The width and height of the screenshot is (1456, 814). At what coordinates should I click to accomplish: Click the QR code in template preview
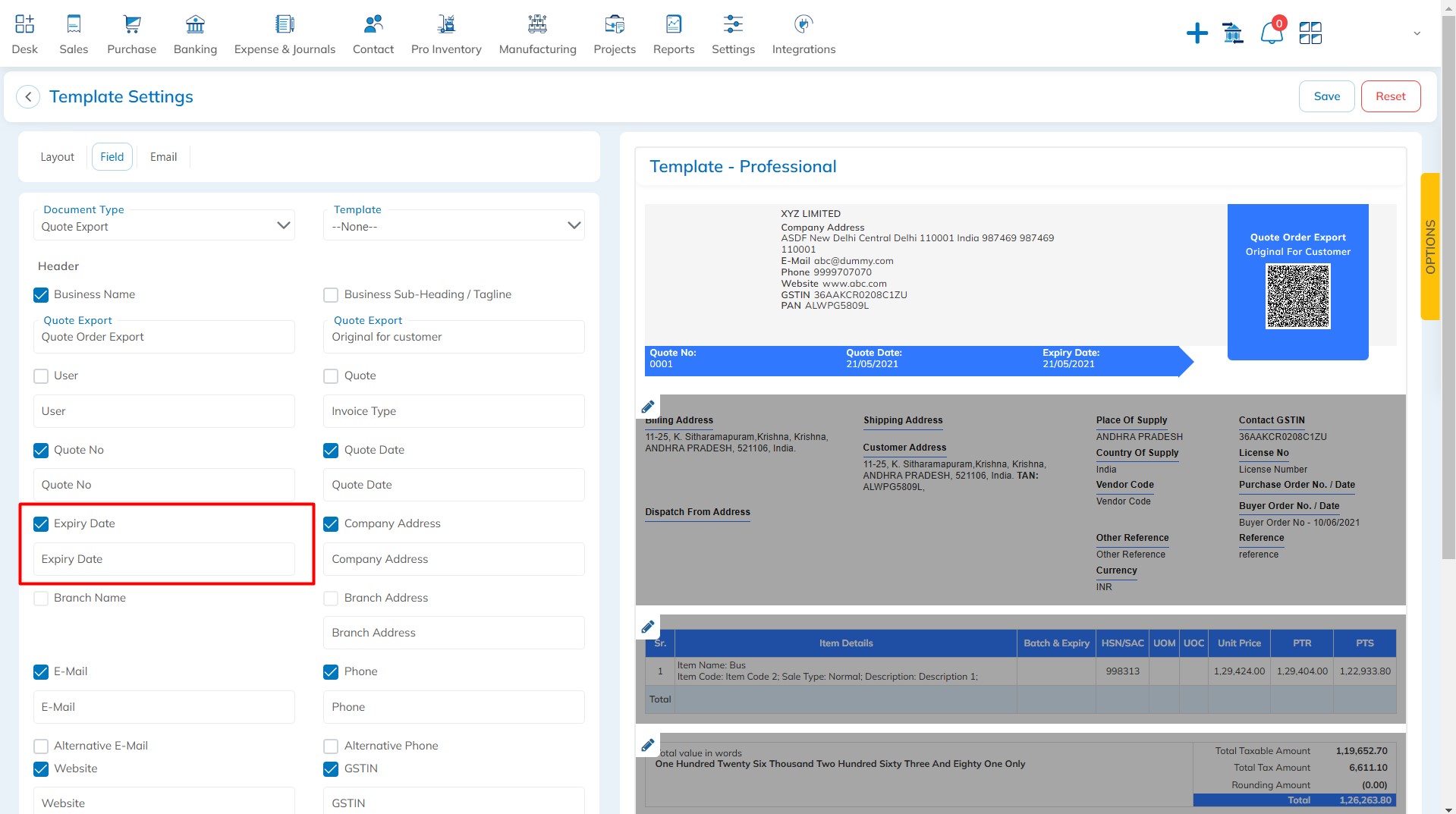[1297, 296]
